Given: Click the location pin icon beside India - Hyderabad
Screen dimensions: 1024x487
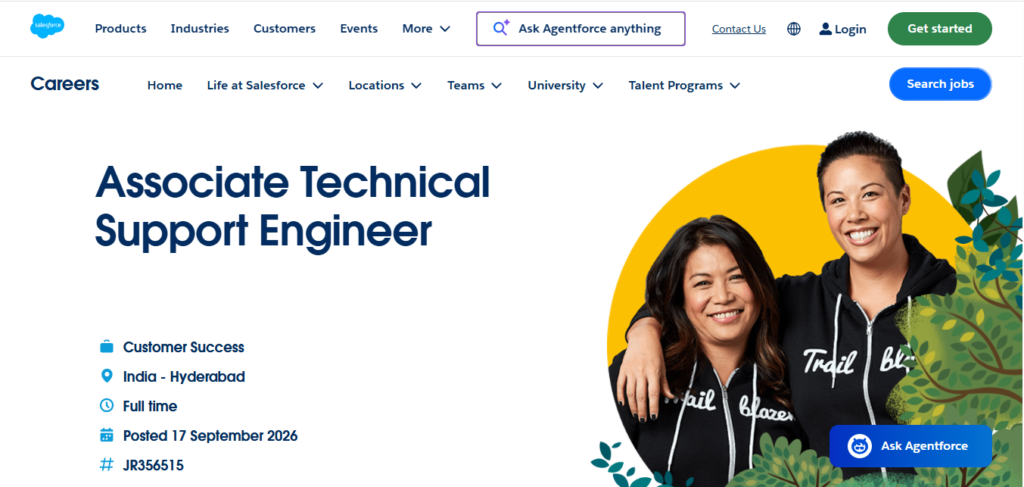Looking at the screenshot, I should pyautogui.click(x=106, y=376).
